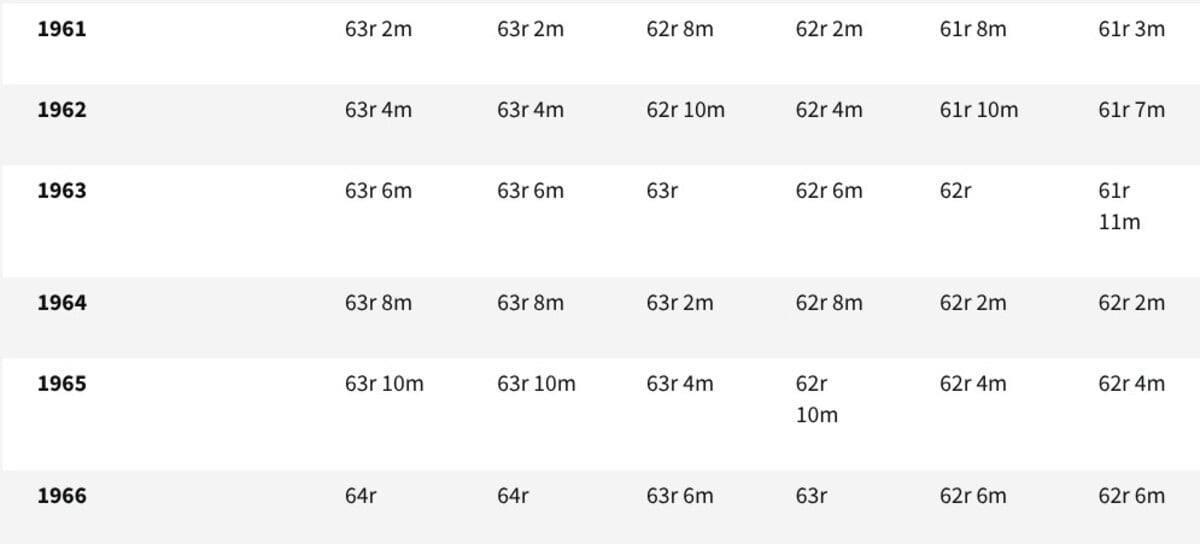Click the 61r 3m cell

tap(1131, 29)
